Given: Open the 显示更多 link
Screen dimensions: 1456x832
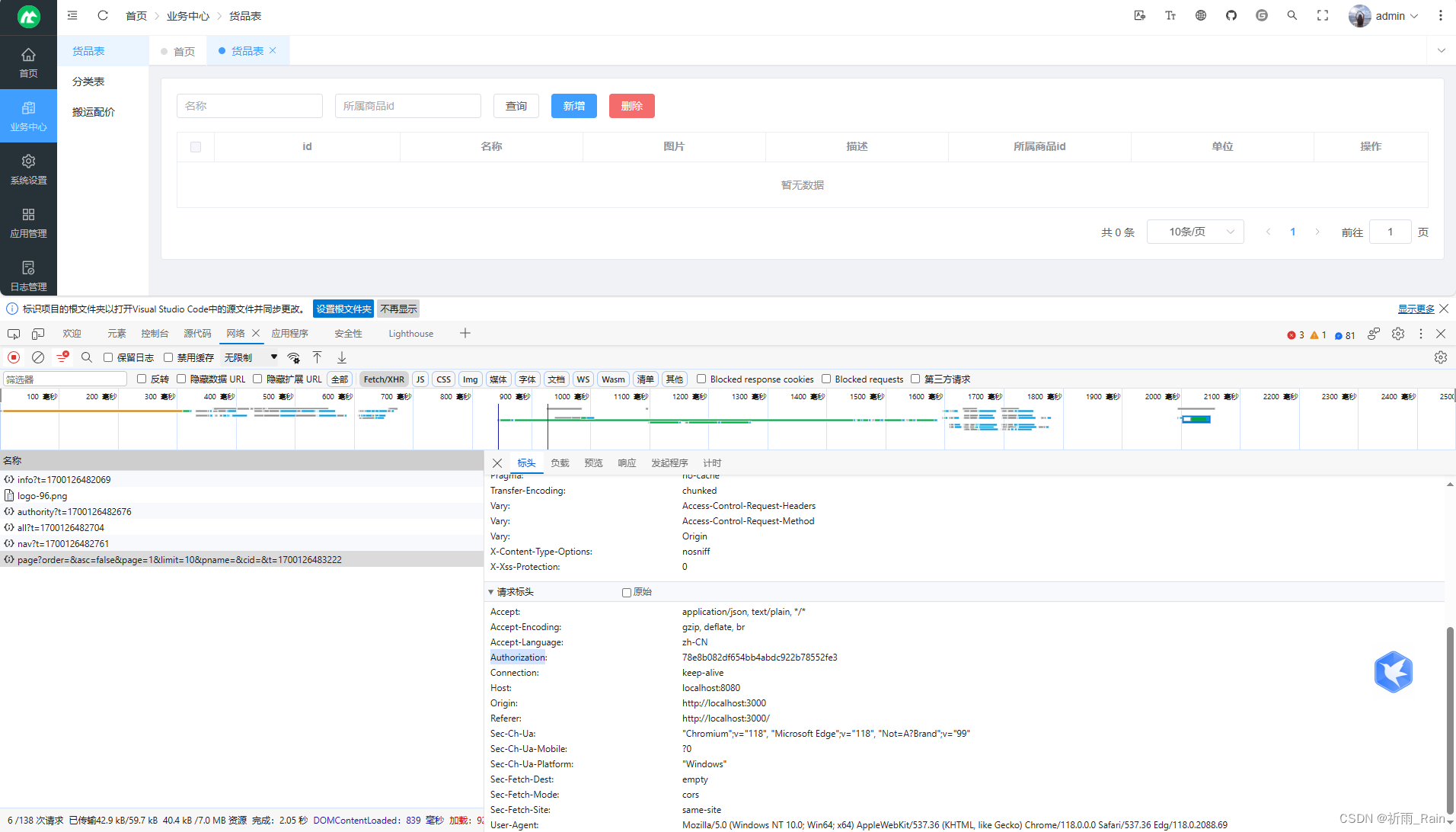Looking at the screenshot, I should [1416, 309].
